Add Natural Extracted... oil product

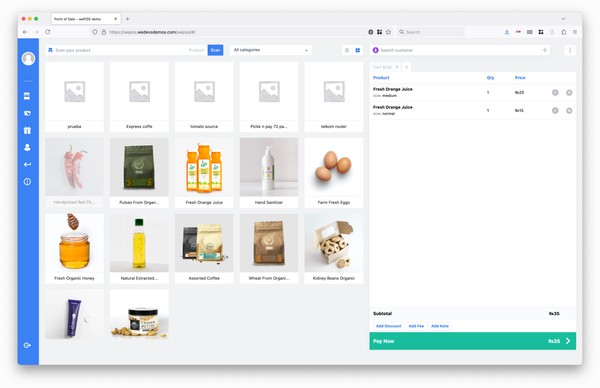[x=139, y=249]
